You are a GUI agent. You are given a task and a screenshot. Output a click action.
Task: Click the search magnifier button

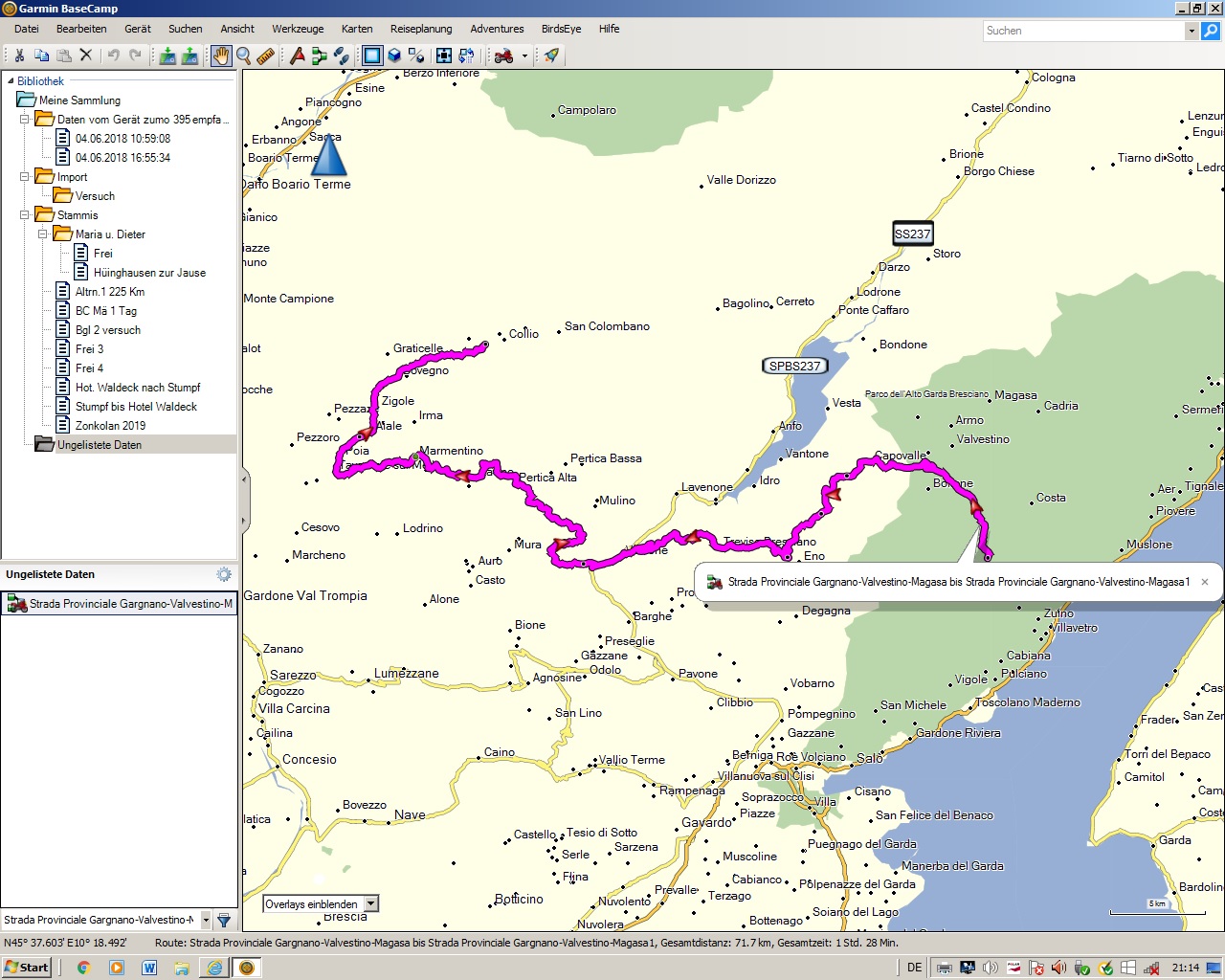[x=1211, y=31]
